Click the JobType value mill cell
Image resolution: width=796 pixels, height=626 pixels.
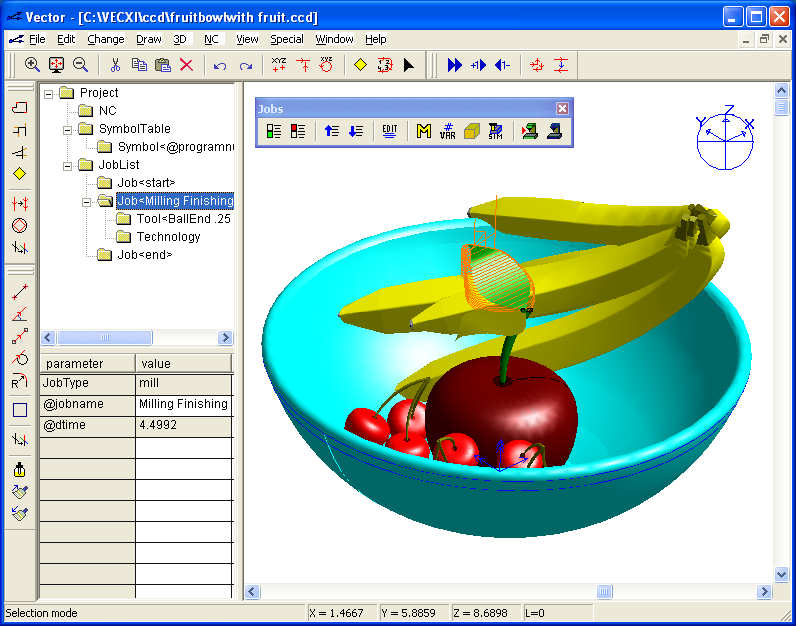tap(184, 383)
